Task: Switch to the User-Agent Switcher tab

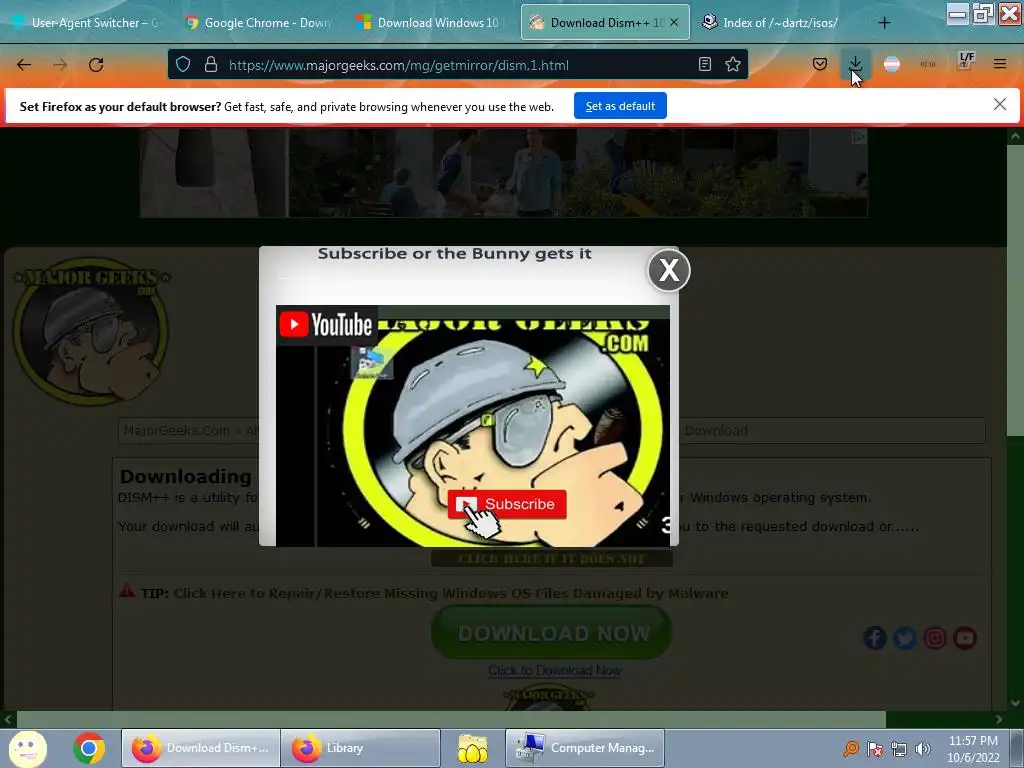Action: [86, 23]
